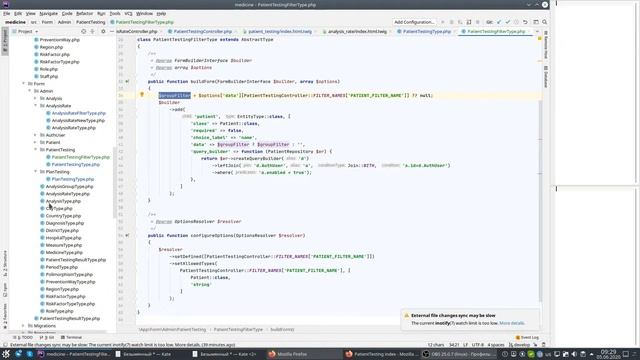Expand the Patient folder
Screen dimensions: 640x360
pyautogui.click(x=36, y=142)
